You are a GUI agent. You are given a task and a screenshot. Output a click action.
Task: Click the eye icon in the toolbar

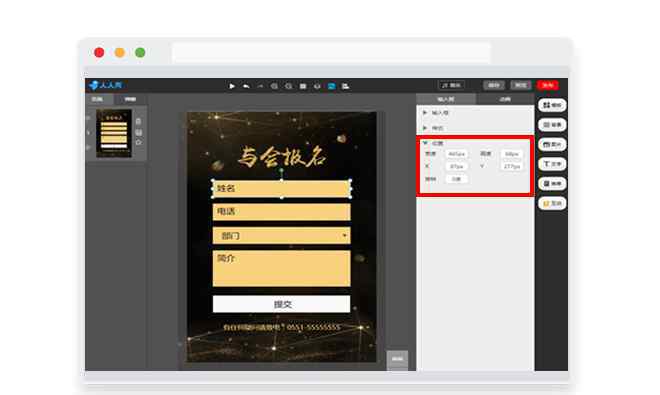[x=317, y=86]
